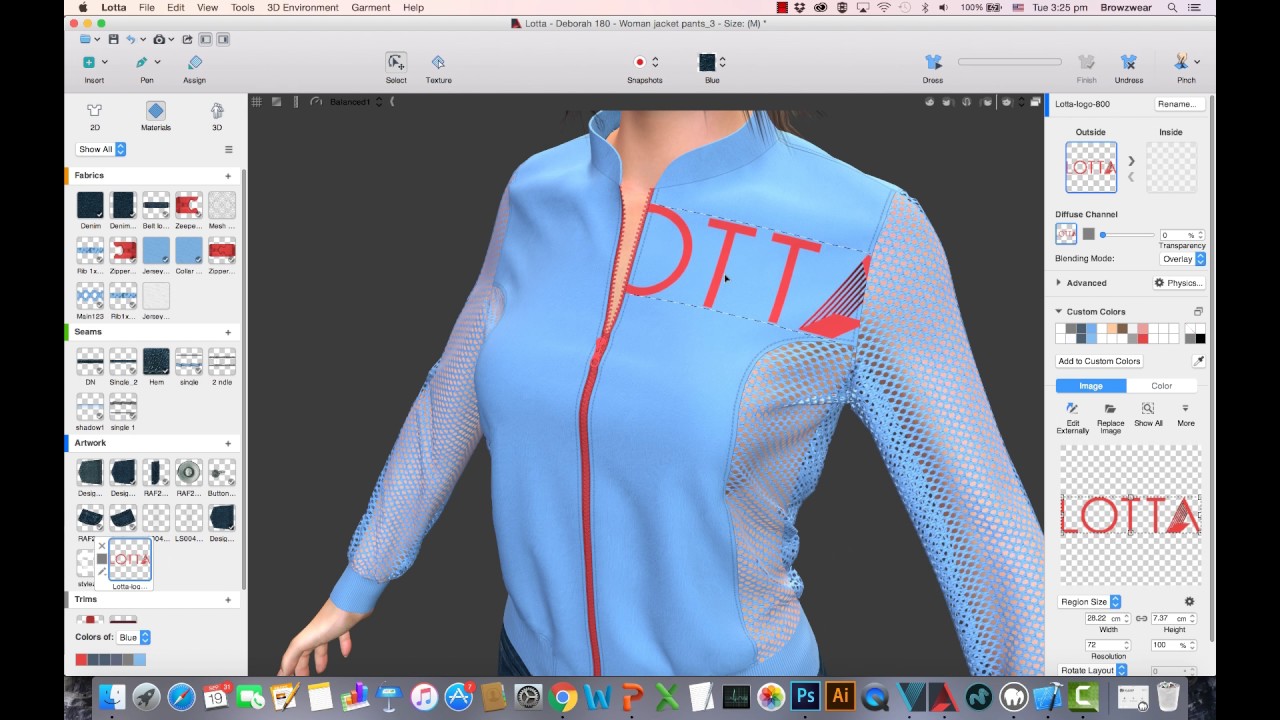Open Illustrator from the Dock

(840, 696)
